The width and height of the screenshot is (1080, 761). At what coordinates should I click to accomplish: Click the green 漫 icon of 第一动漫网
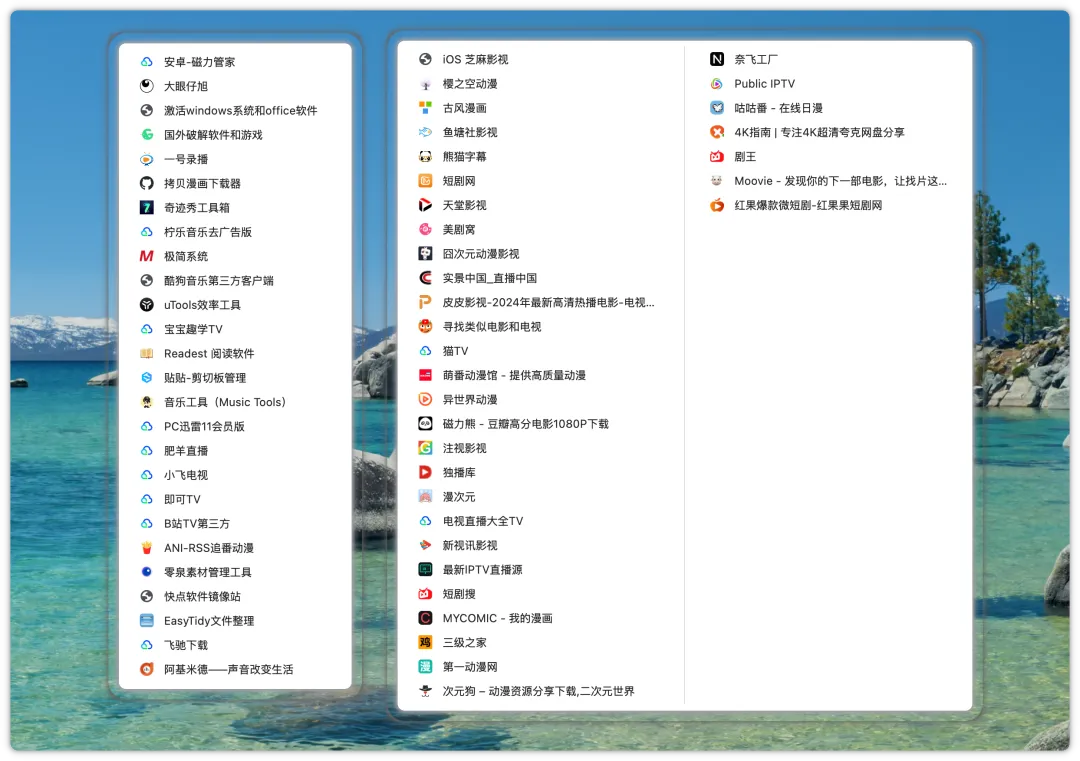click(426, 667)
